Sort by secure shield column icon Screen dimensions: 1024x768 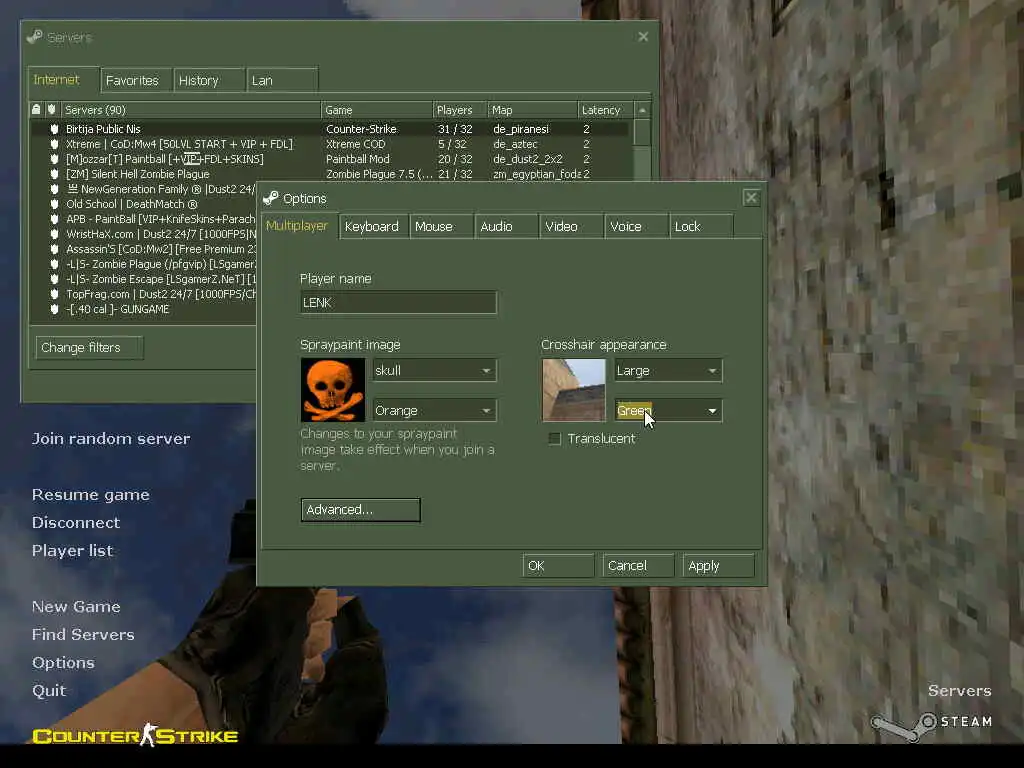52,110
